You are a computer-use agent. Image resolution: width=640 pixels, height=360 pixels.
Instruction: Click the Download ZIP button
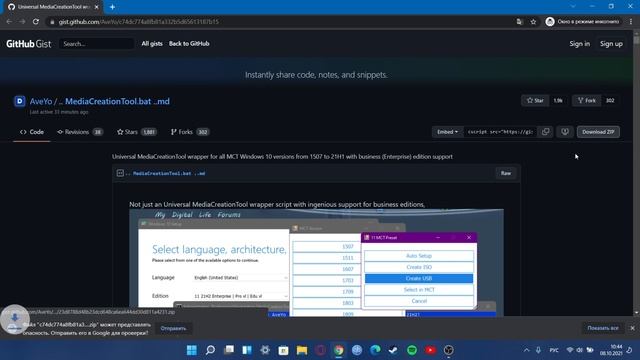[598, 132]
